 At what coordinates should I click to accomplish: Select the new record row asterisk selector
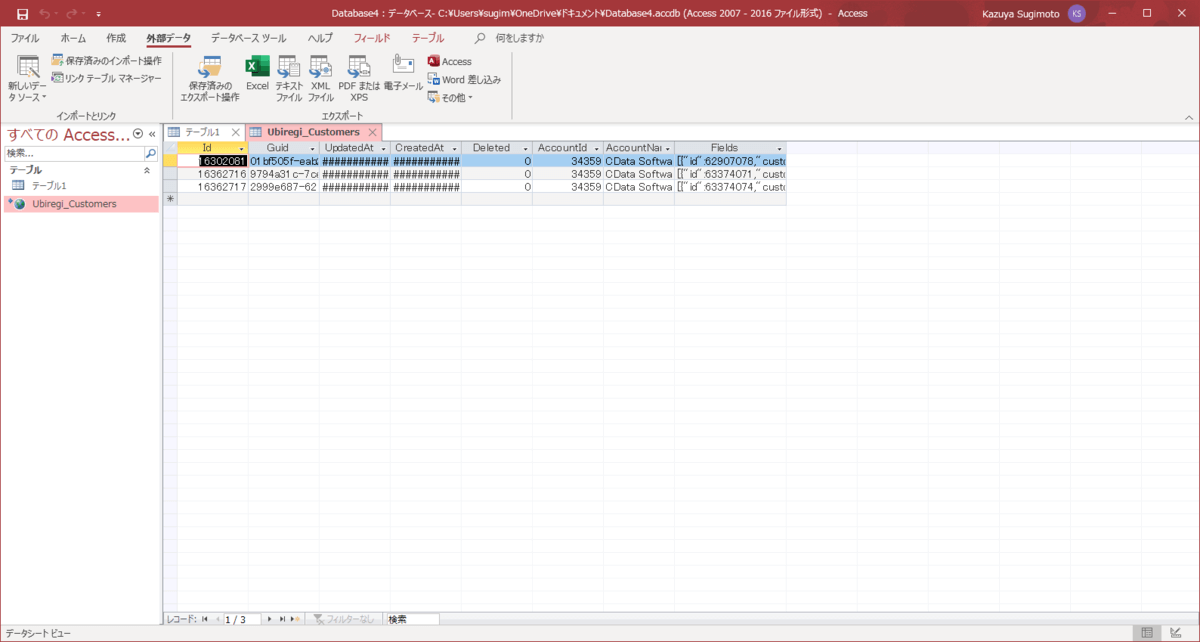170,199
